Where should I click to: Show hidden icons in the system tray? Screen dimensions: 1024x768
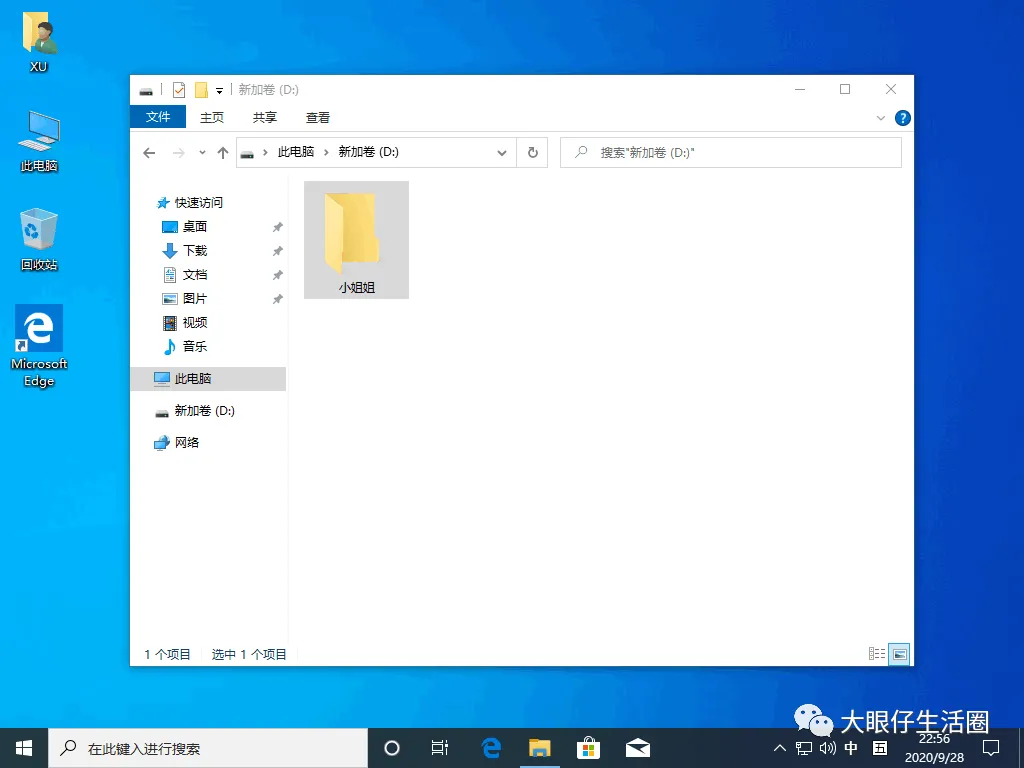coord(779,747)
